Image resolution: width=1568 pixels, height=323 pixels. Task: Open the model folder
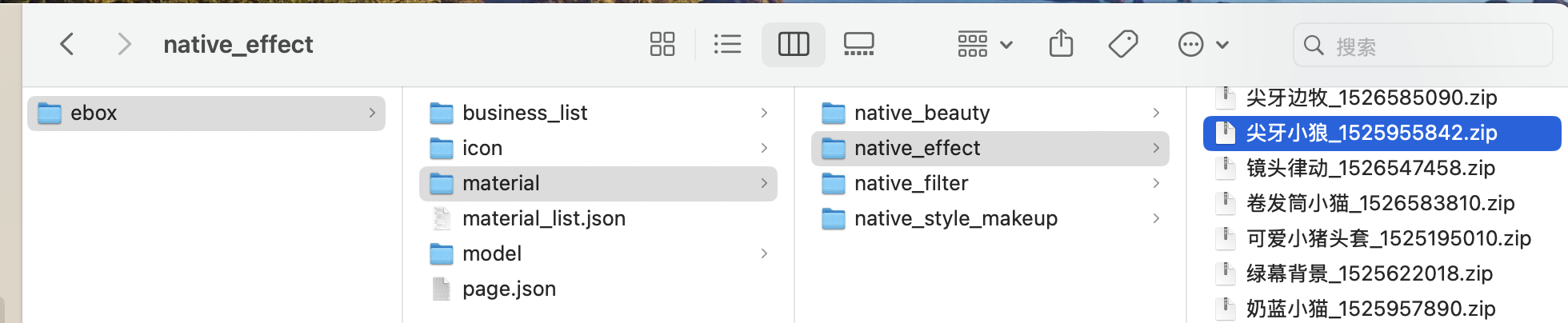(x=491, y=253)
